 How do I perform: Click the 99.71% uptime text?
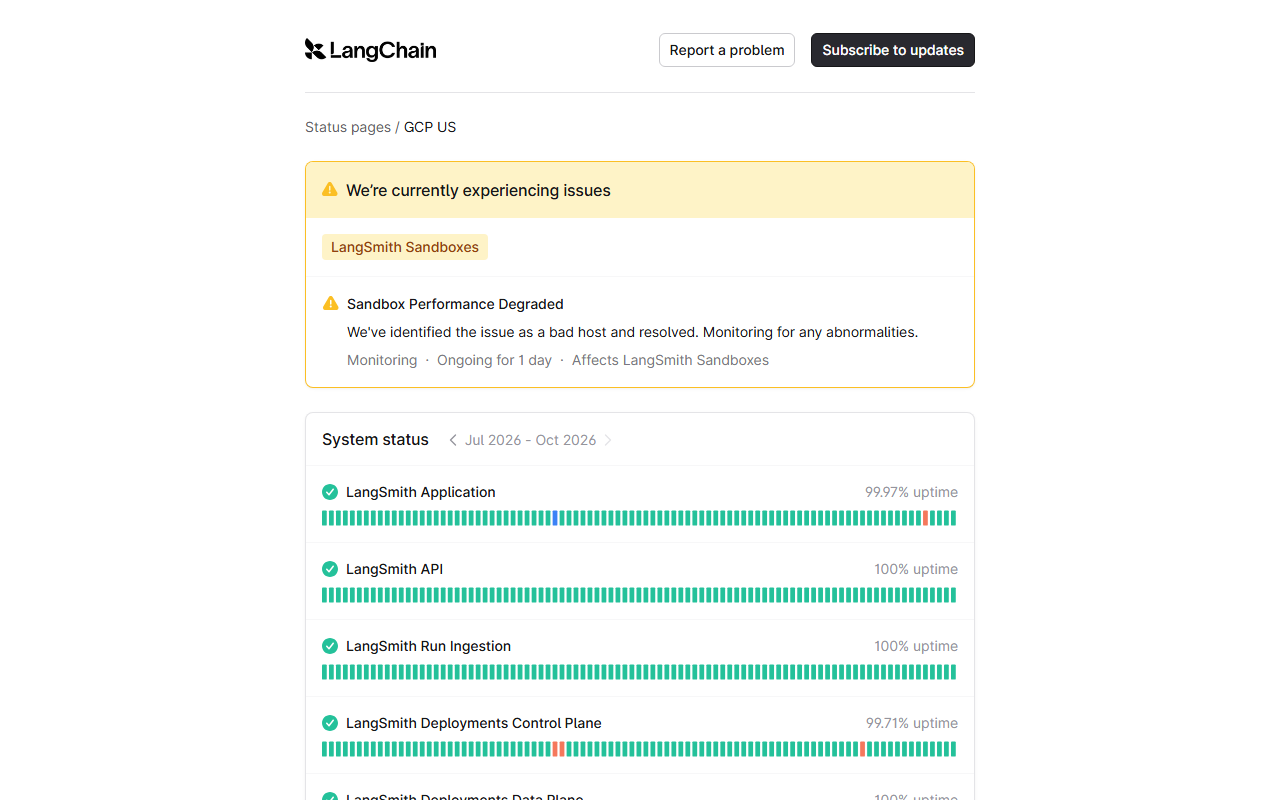pyautogui.click(x=911, y=723)
